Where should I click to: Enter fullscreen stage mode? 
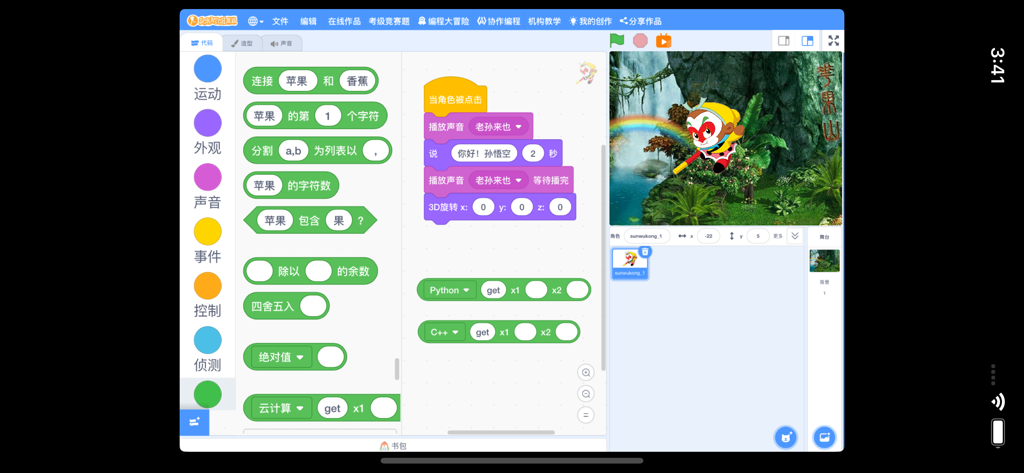pyautogui.click(x=833, y=41)
